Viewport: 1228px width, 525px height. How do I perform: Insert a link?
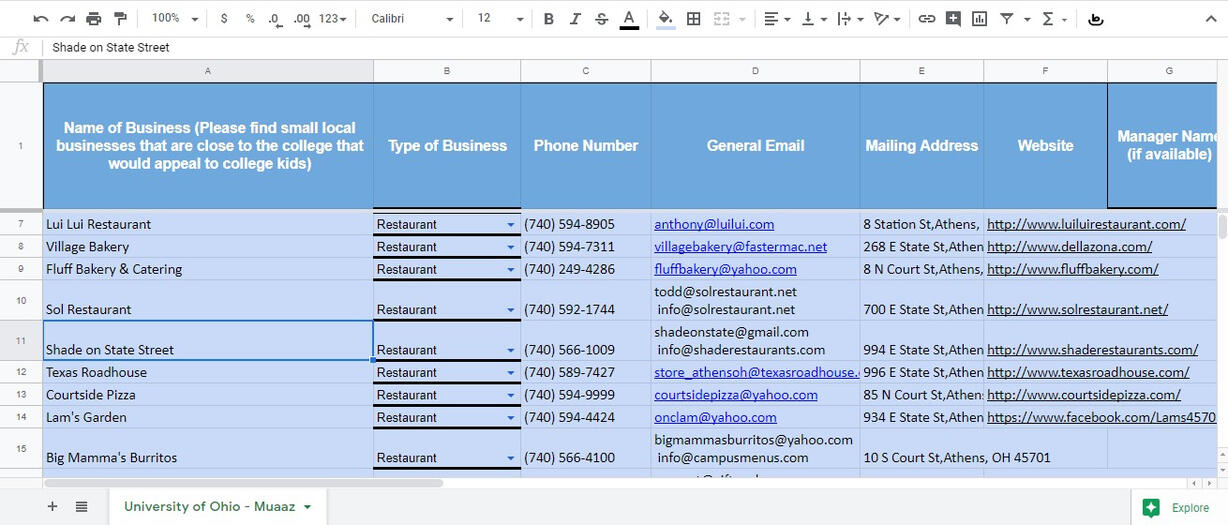927,18
